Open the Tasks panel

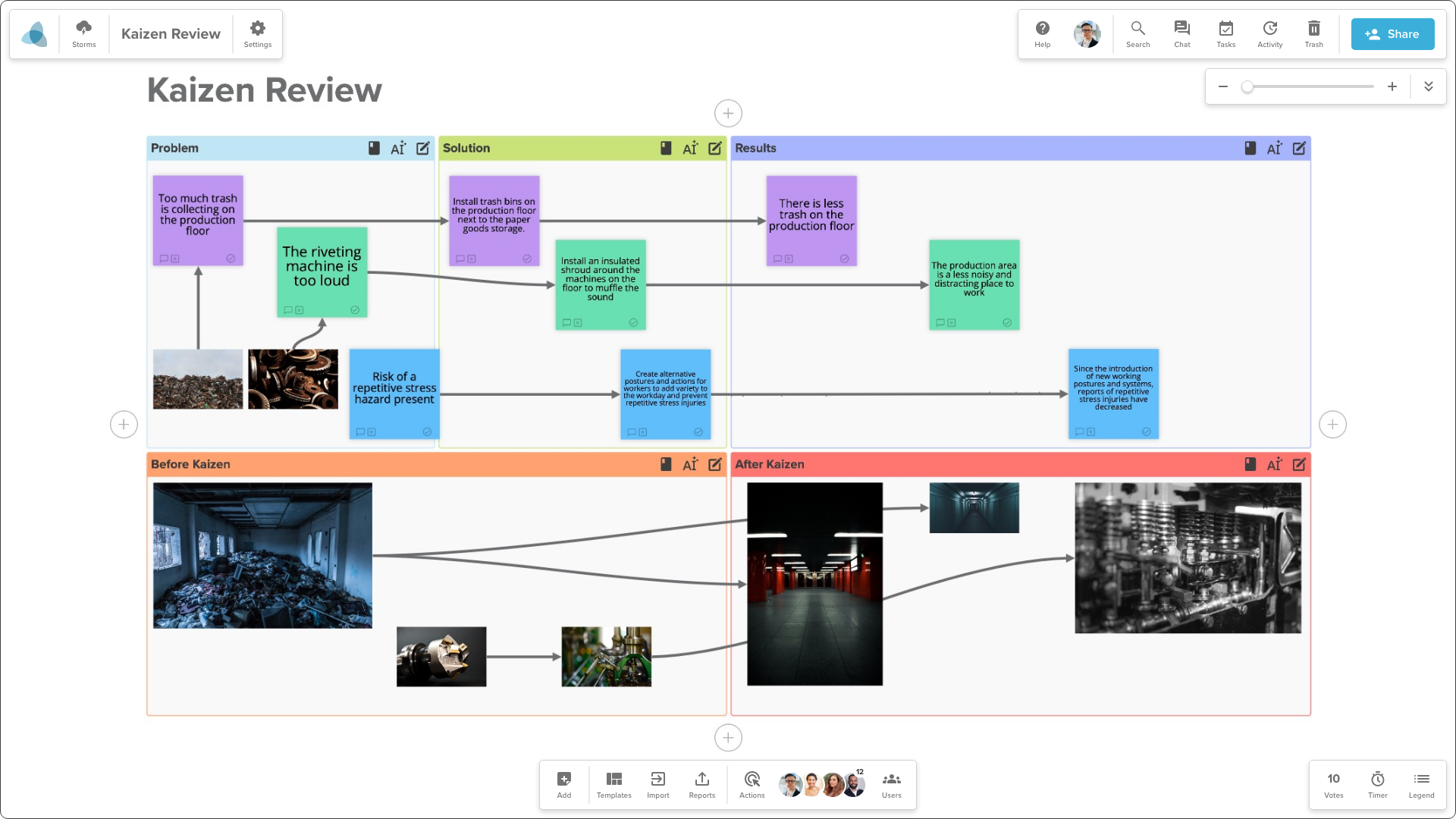[1225, 33]
